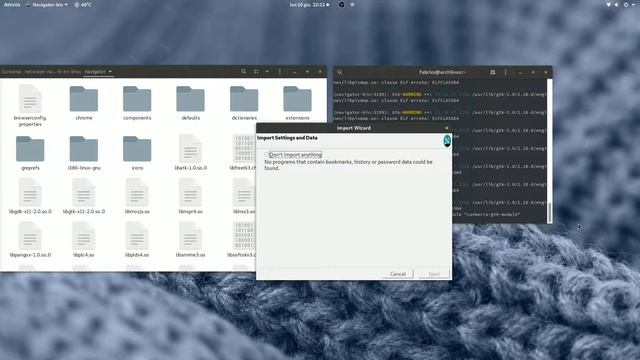Select the libnspr4.so file icon
640x360 pixels.
click(x=191, y=193)
